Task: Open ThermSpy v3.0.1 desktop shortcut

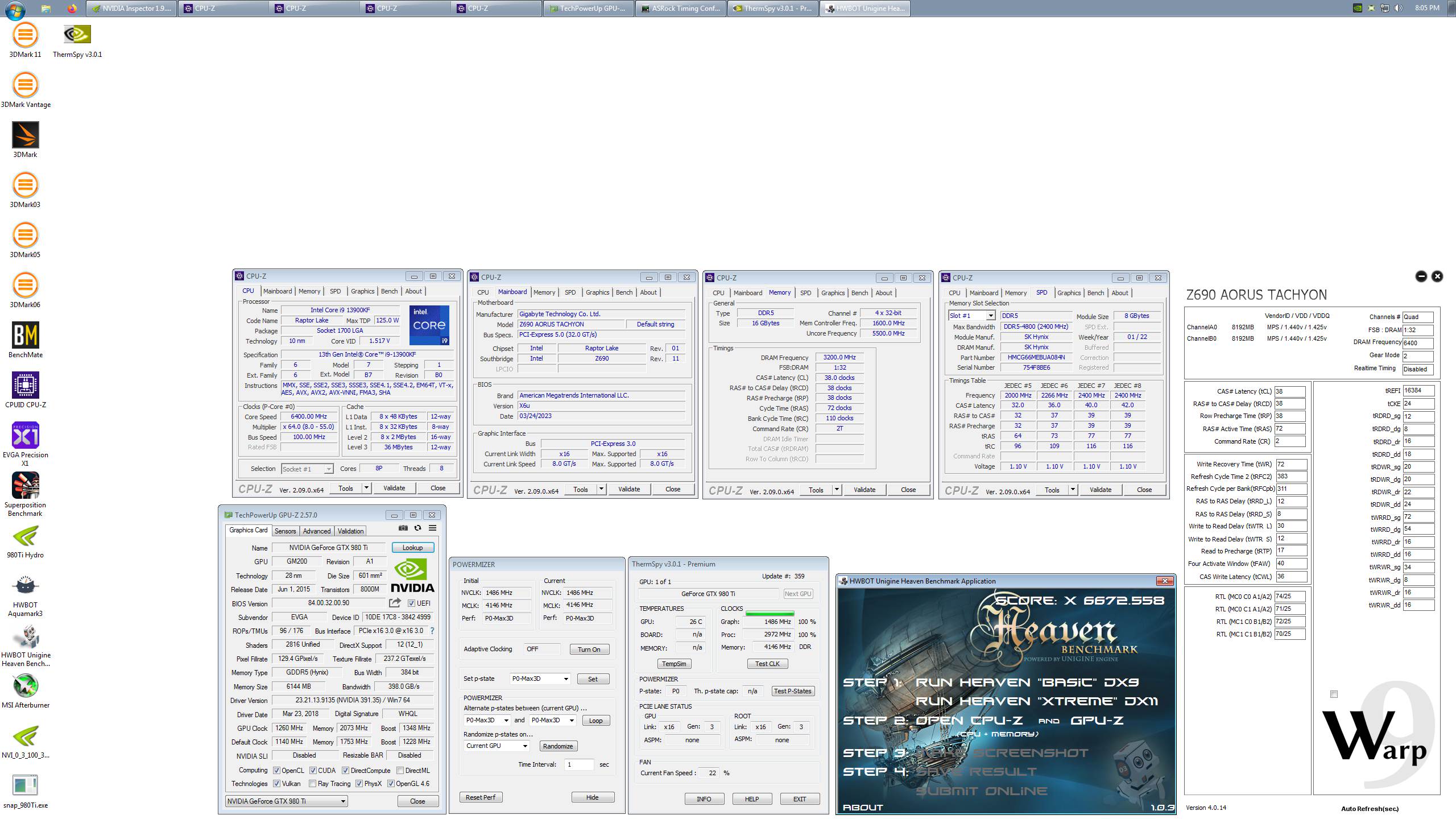Action: (x=77, y=40)
